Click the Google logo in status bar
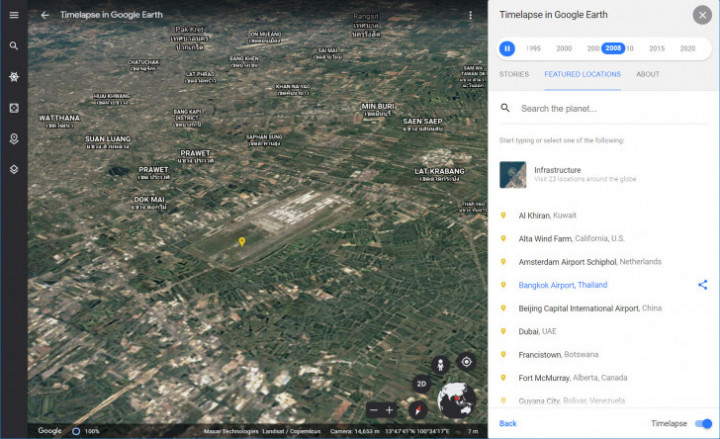Viewport: 720px width, 439px height. pos(50,430)
